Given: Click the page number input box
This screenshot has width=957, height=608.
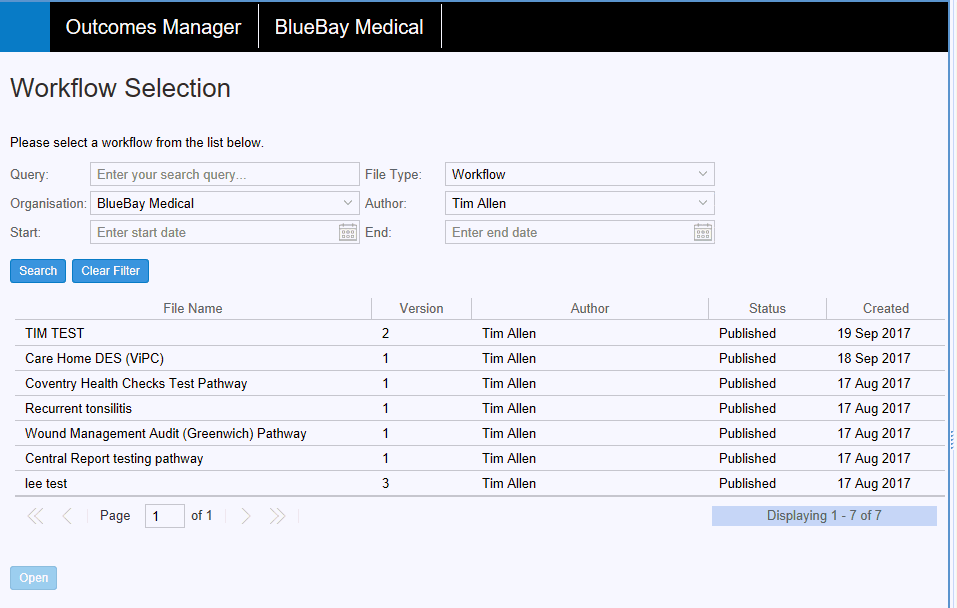Looking at the screenshot, I should click(165, 516).
